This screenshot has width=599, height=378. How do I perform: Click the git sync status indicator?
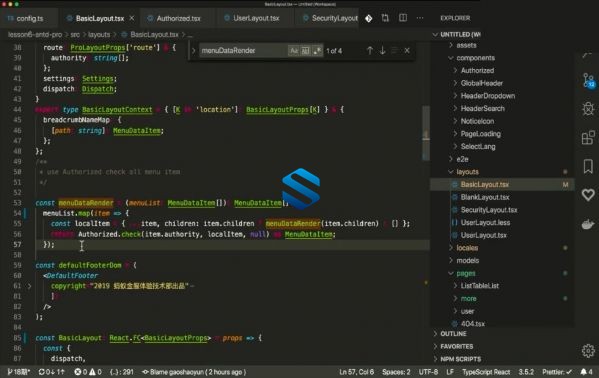click(52, 372)
